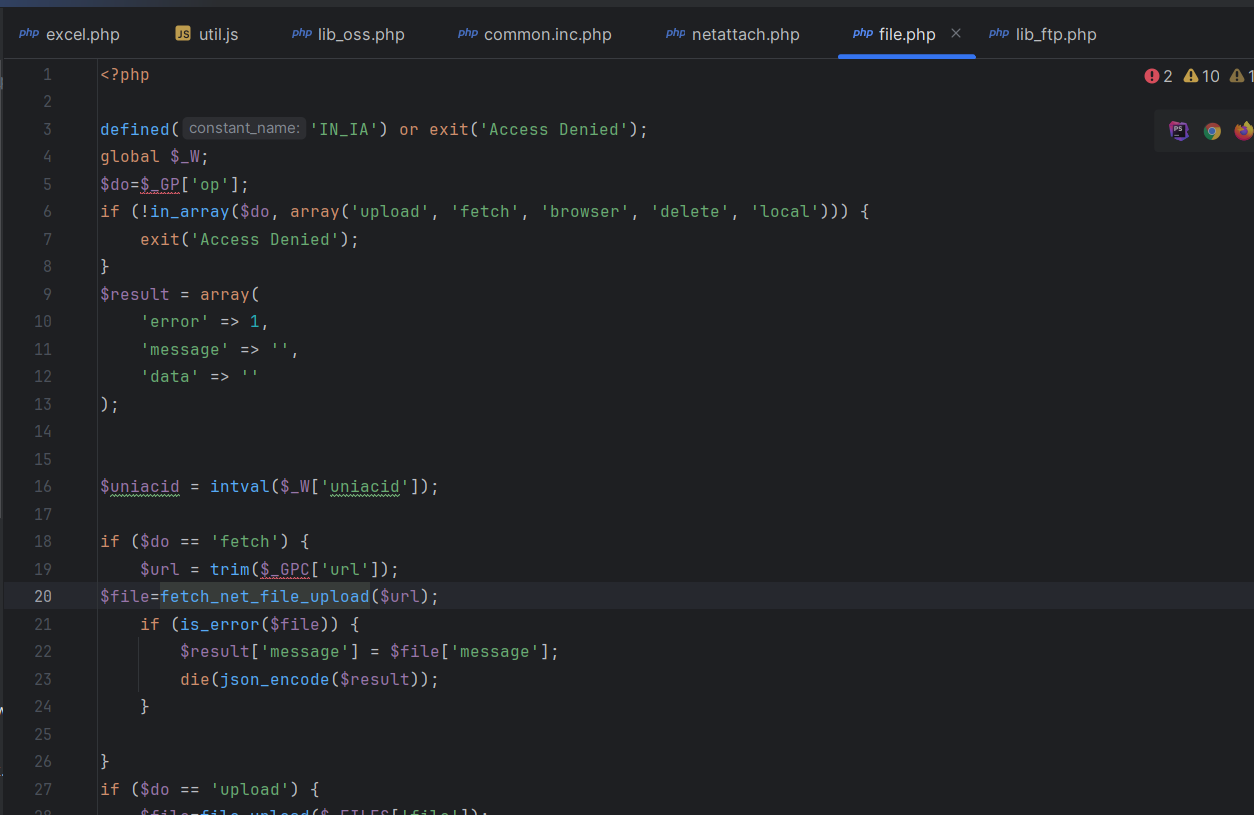Close the file.php editor tab
1254x815 pixels.
point(956,34)
